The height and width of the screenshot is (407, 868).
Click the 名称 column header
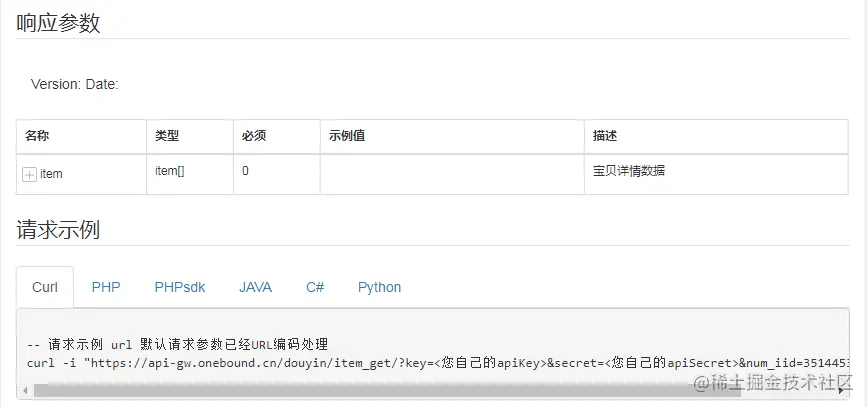(81, 136)
